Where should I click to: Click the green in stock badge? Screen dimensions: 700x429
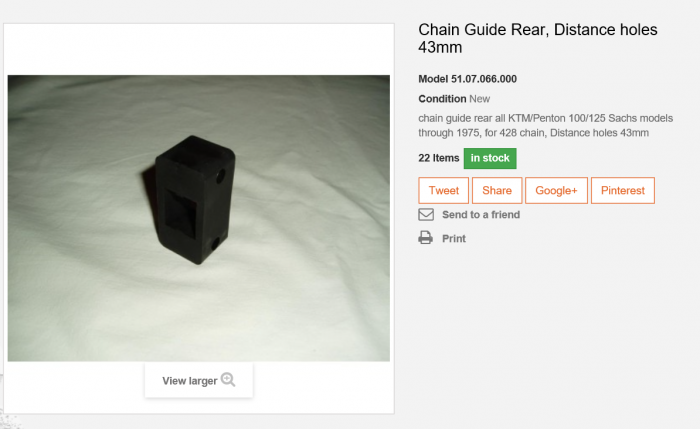(x=490, y=158)
